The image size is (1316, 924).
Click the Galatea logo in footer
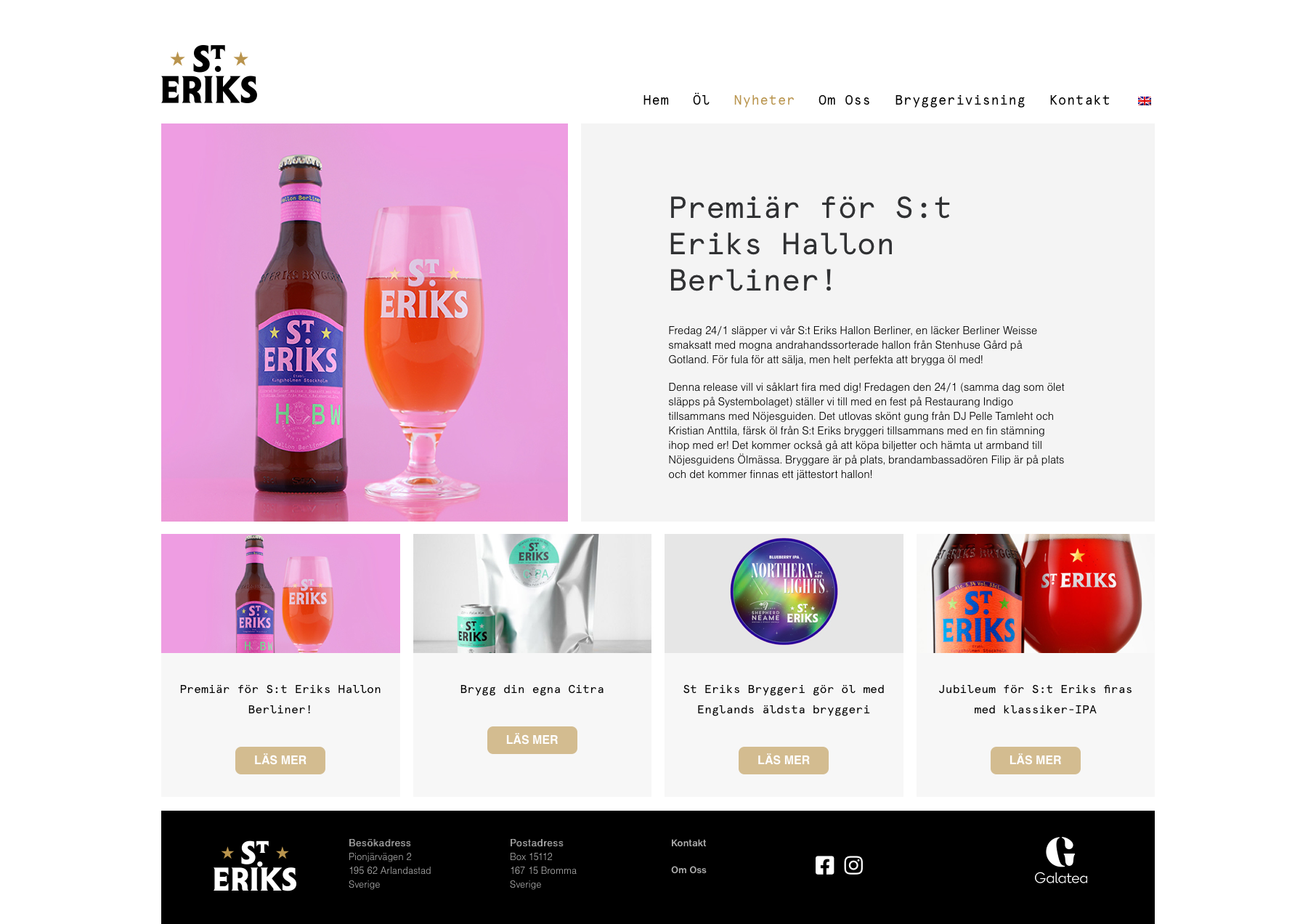[1061, 861]
